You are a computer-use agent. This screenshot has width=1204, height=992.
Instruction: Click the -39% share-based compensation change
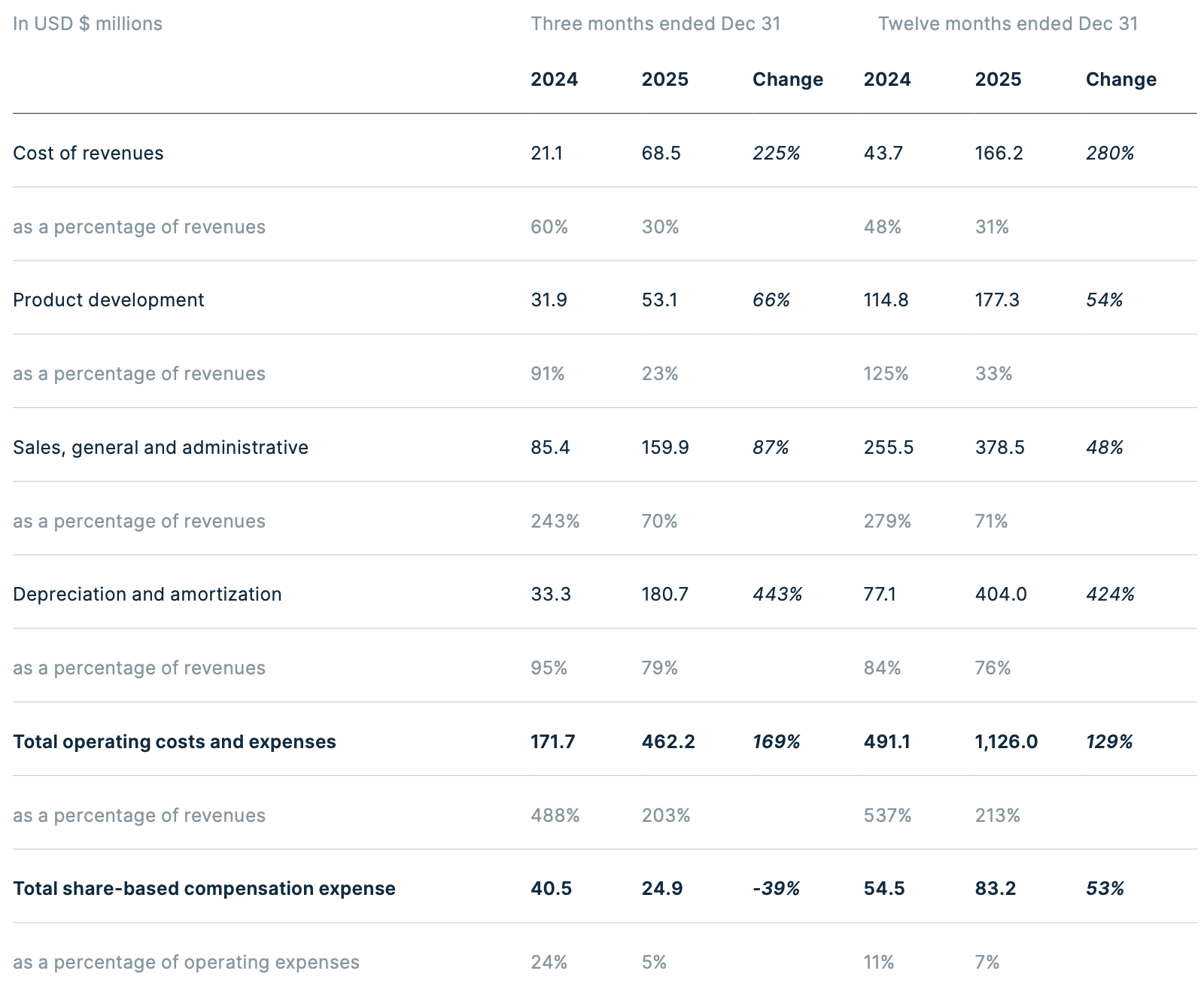click(776, 888)
